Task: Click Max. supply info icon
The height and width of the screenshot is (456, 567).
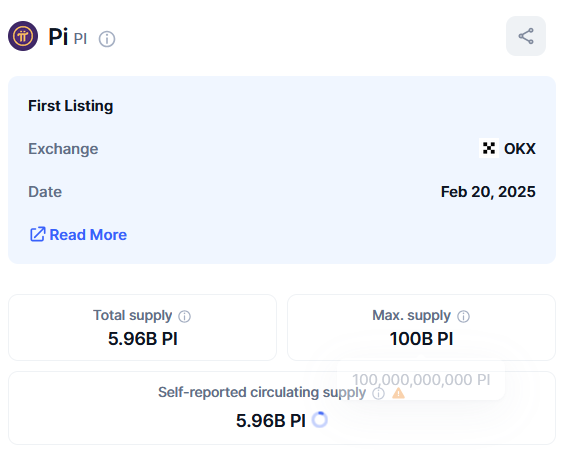Action: pos(463,316)
